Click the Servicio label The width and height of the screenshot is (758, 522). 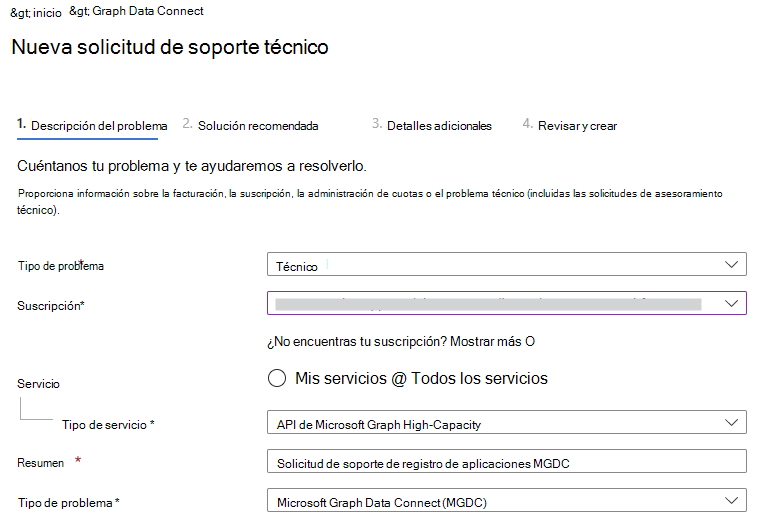(38, 384)
